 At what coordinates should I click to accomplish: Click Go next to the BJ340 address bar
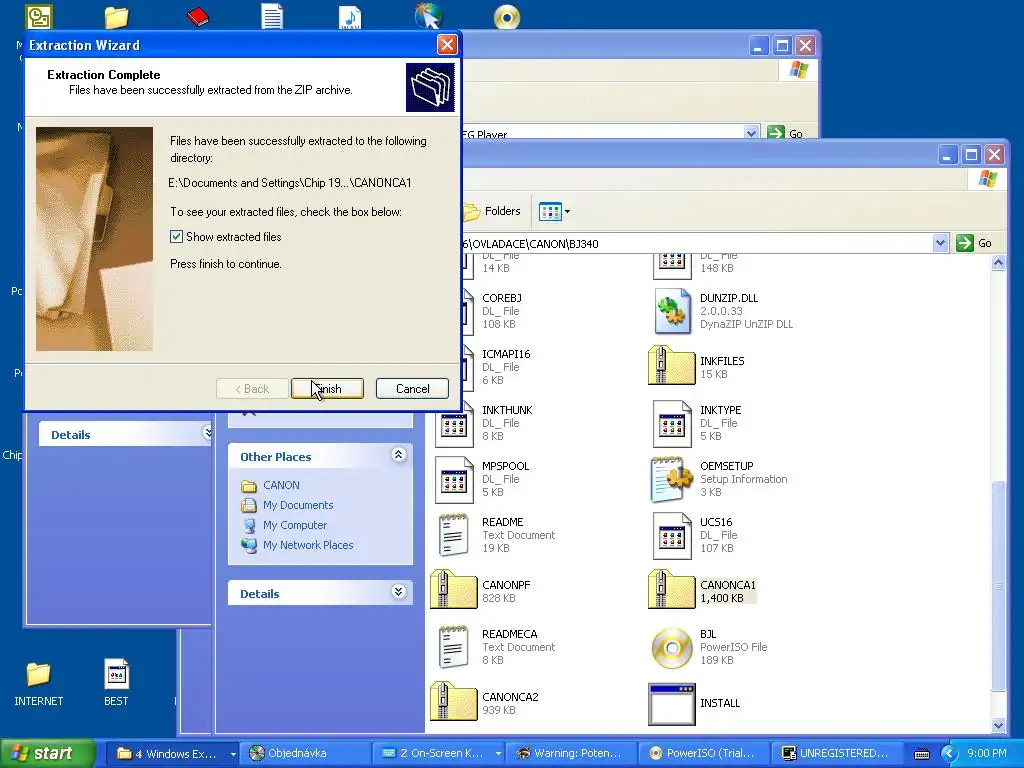click(974, 243)
